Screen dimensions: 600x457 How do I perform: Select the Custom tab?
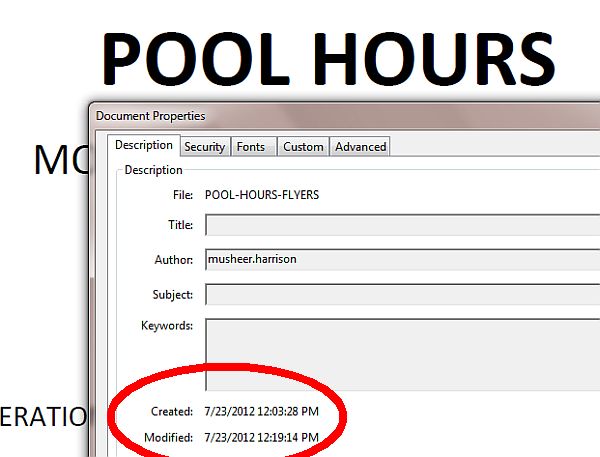click(x=303, y=147)
